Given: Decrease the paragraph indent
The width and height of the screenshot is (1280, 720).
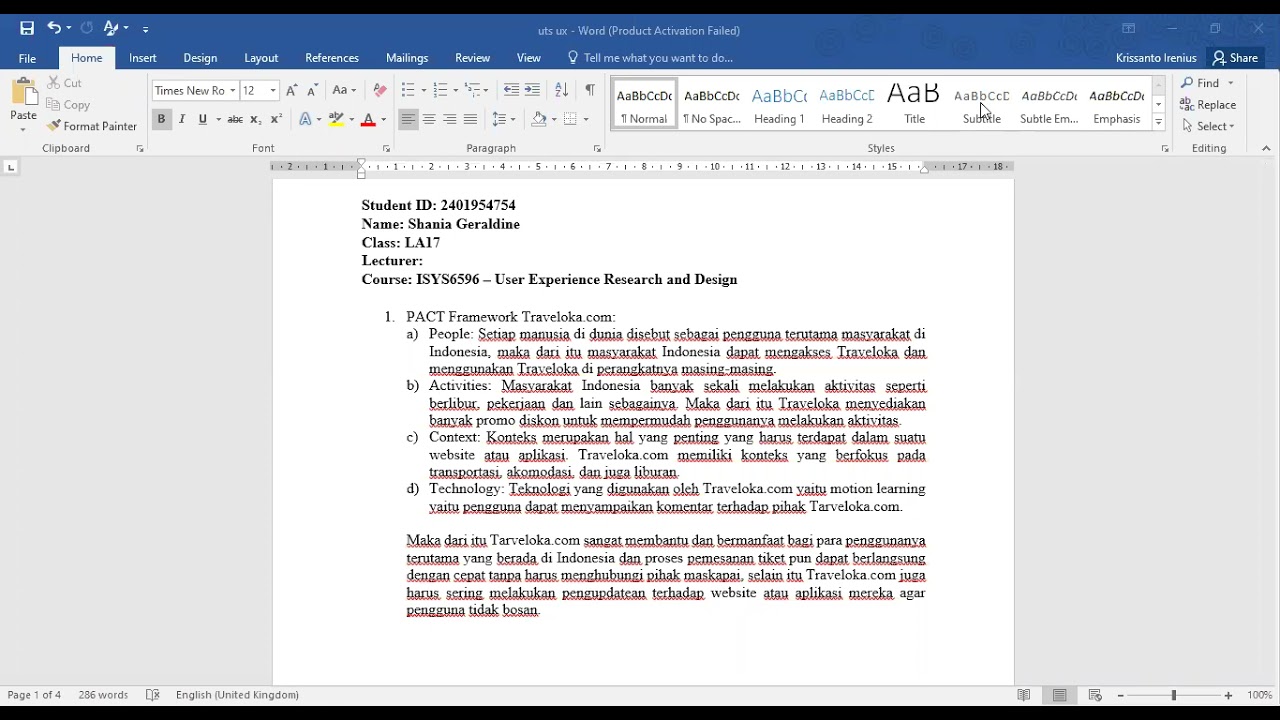Looking at the screenshot, I should coord(511,90).
